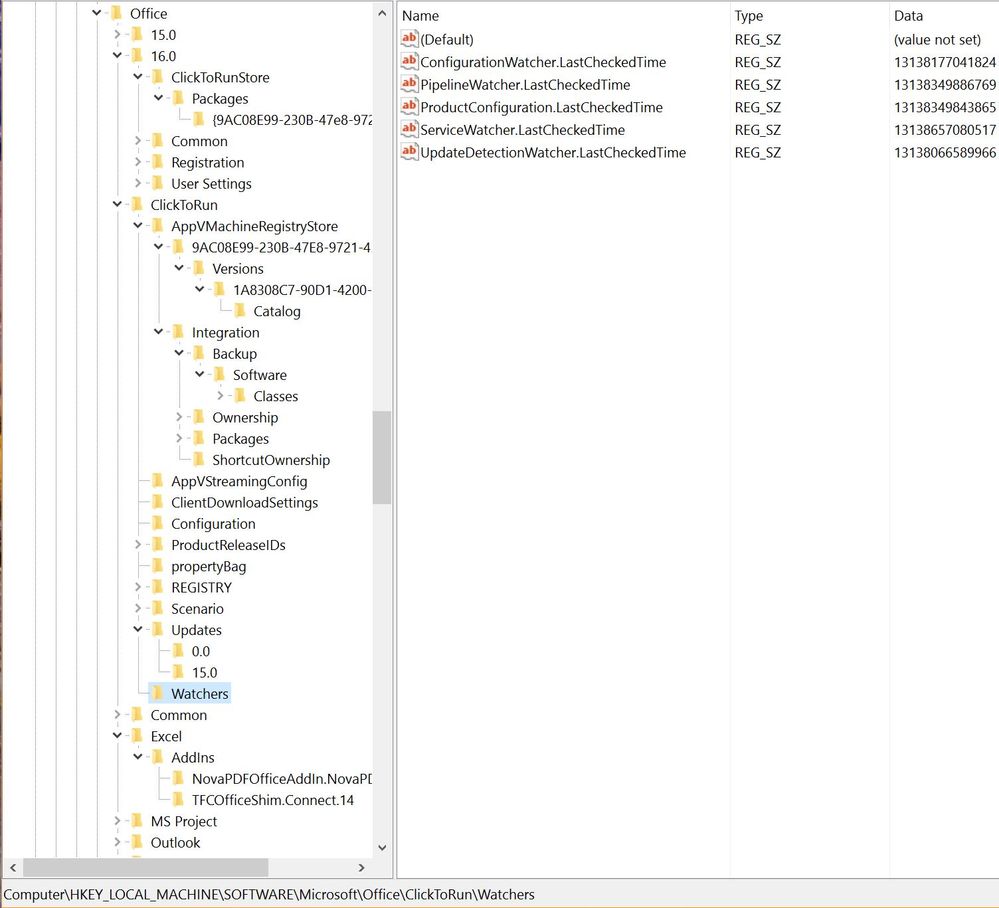Click the ab icon of ServiceWatcher.LastCheckedTime

tap(409, 129)
